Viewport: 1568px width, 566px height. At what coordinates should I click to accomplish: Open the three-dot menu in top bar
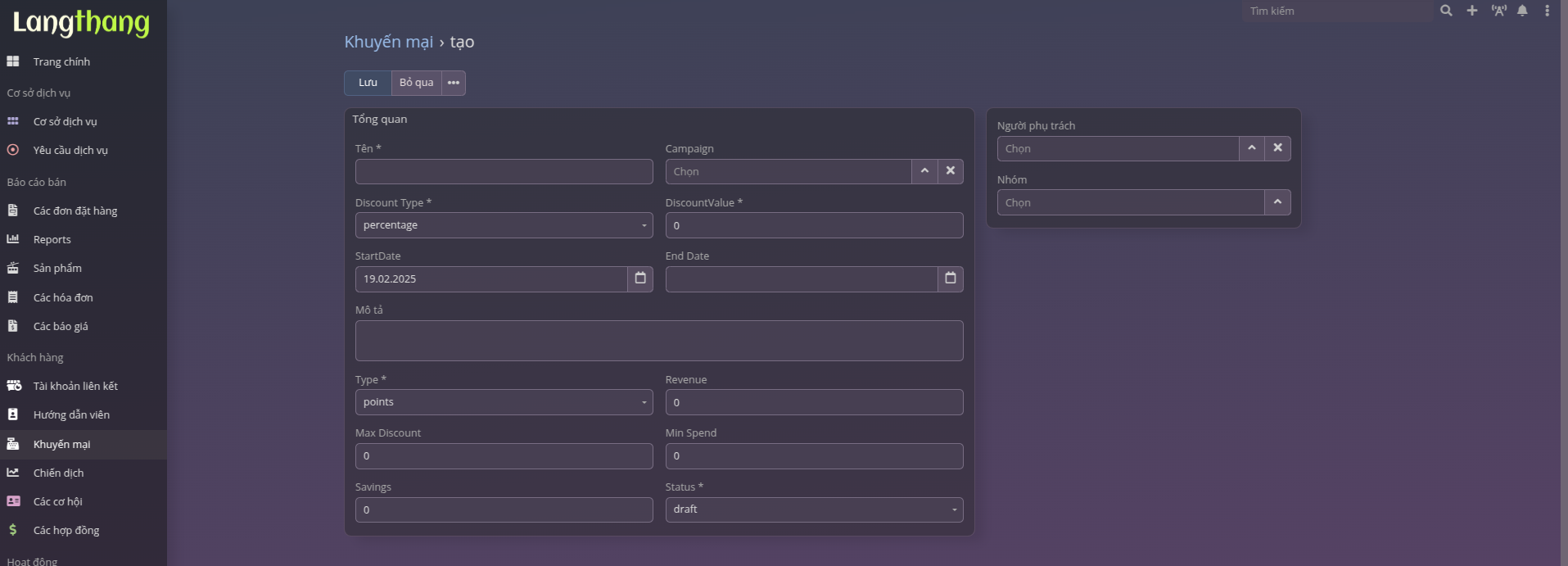(x=1547, y=11)
